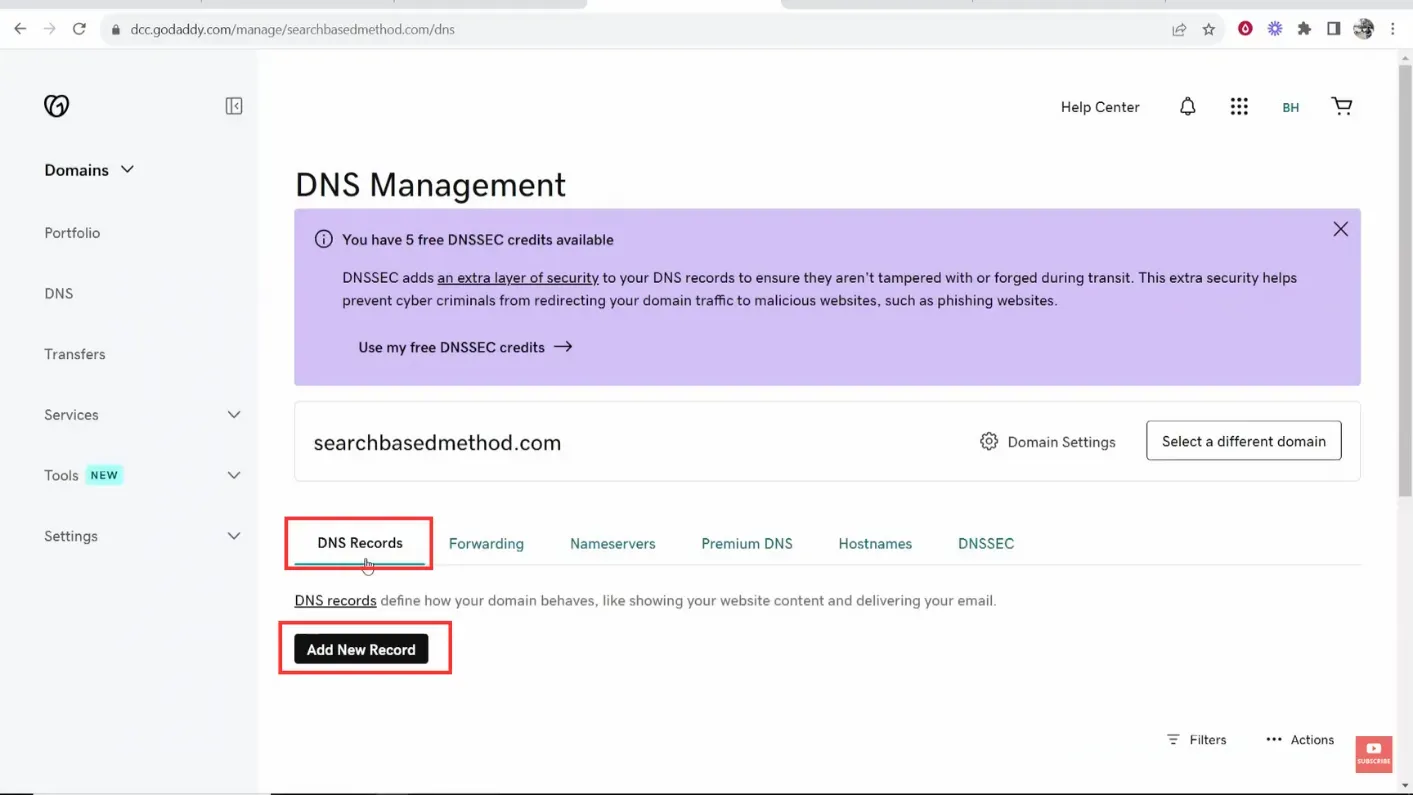1413x795 pixels.
Task: Reload the current page
Action: click(79, 29)
